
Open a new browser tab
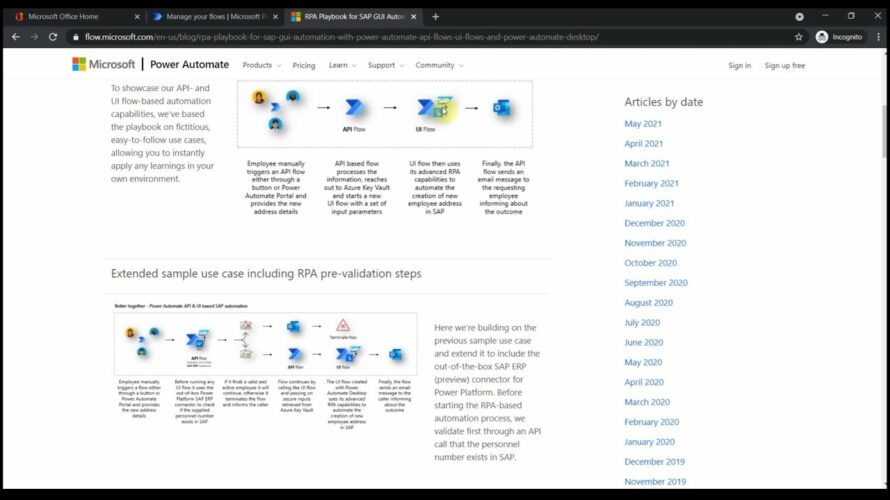click(435, 16)
